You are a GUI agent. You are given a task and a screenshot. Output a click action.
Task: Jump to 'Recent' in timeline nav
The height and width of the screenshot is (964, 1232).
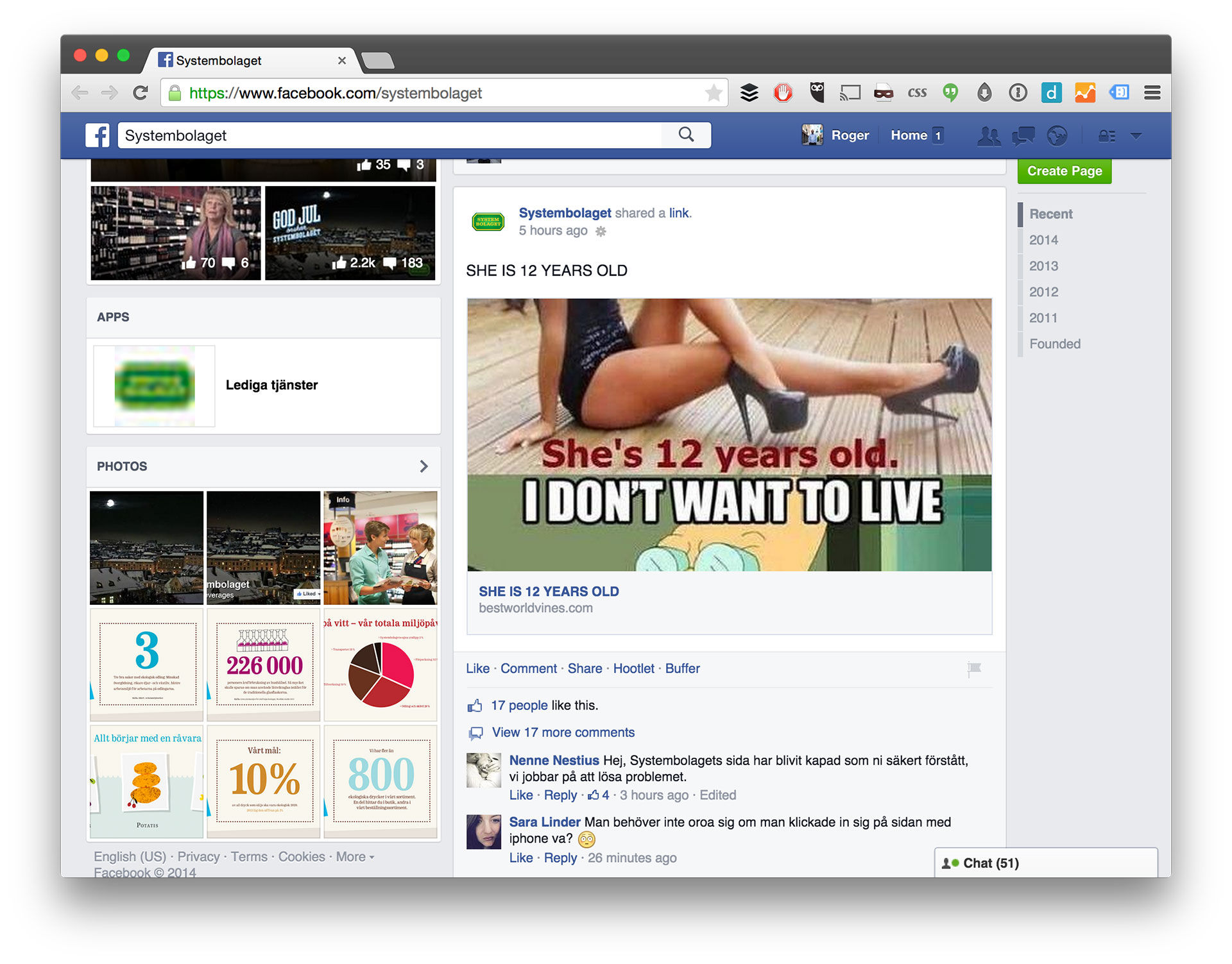tap(1050, 214)
